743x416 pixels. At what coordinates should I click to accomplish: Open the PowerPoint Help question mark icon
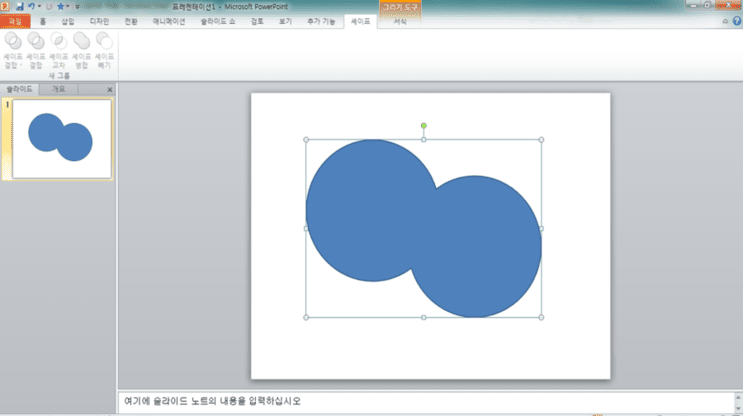pos(737,21)
